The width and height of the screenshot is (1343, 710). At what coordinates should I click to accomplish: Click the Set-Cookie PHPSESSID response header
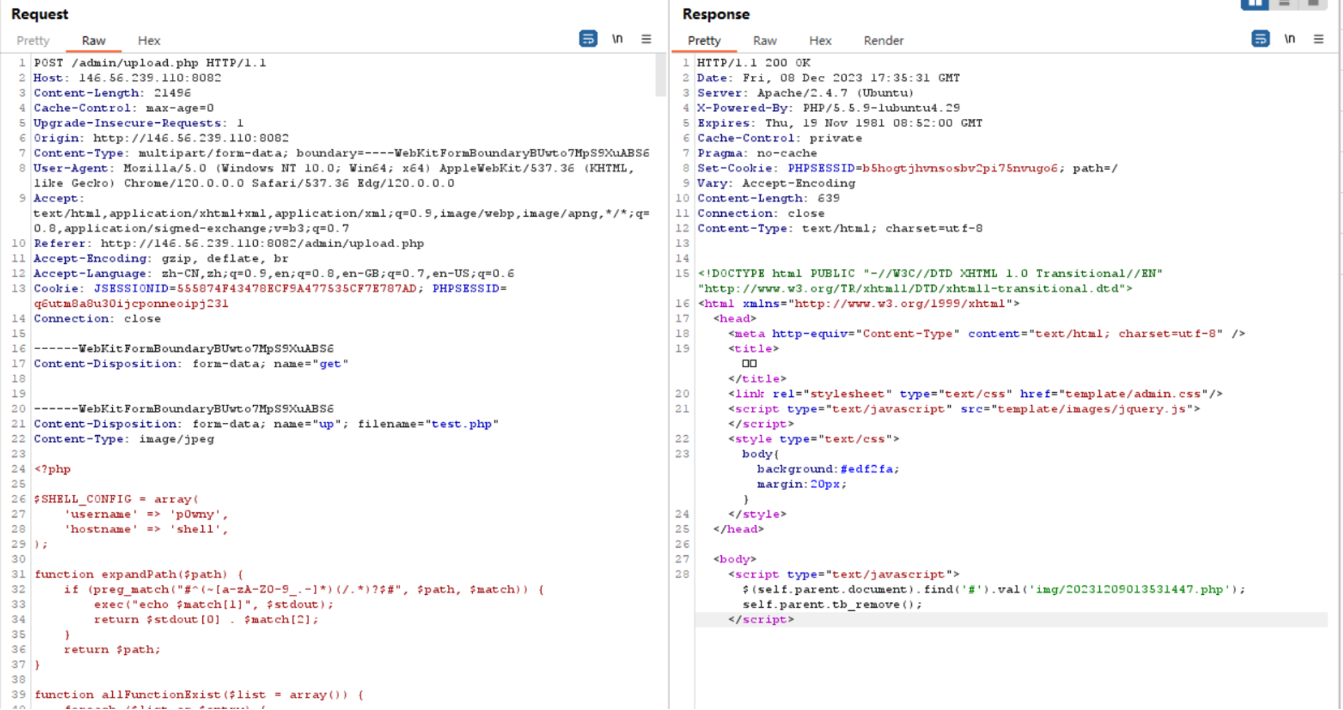pos(907,168)
